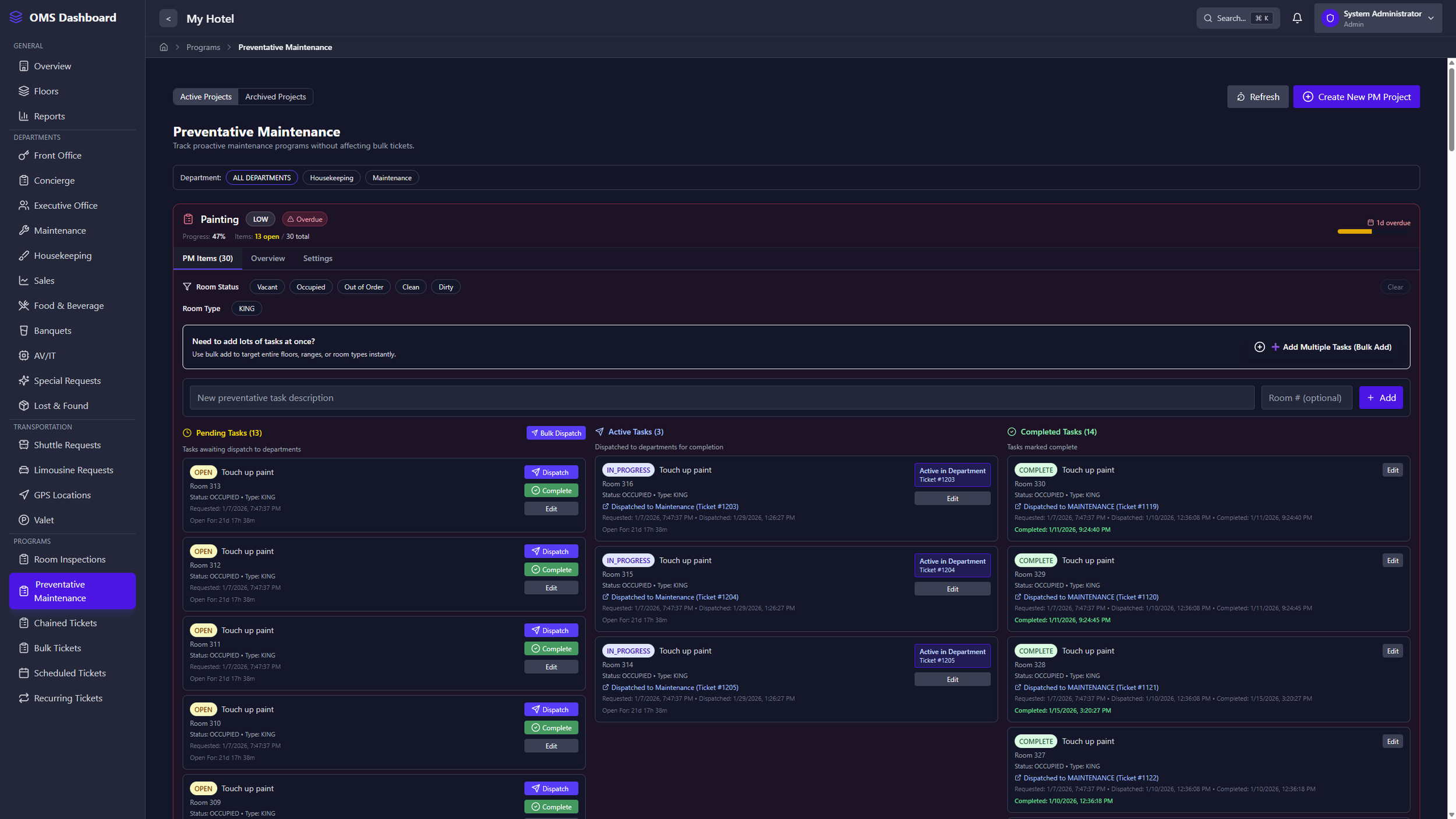The height and width of the screenshot is (819, 1456).
Task: Go to Food & Beverage department
Action: 68,306
